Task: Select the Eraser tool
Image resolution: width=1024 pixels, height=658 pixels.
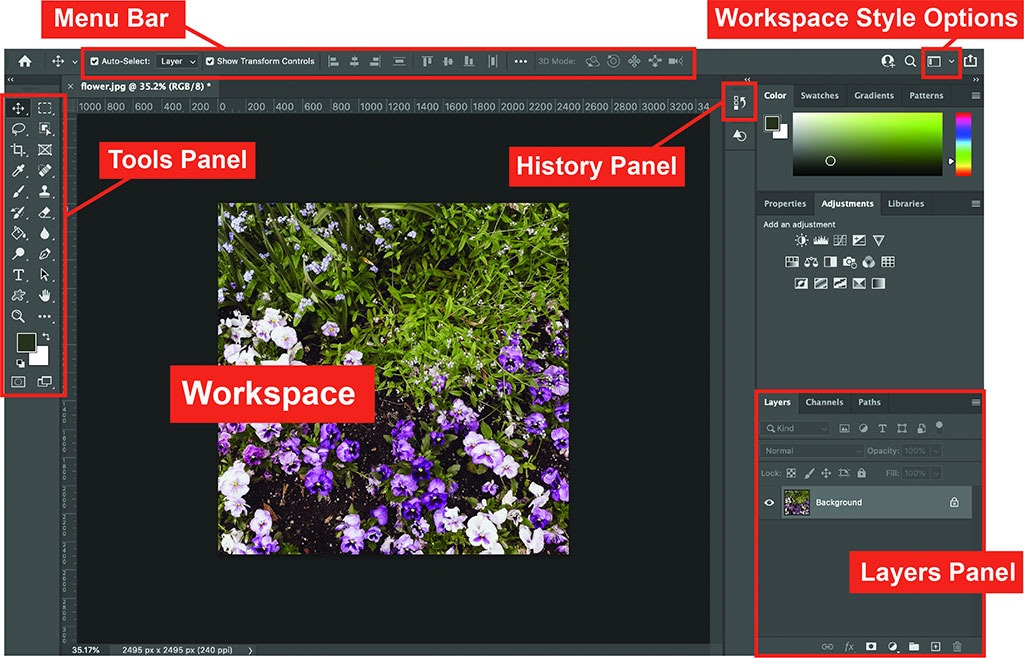Action: click(45, 213)
